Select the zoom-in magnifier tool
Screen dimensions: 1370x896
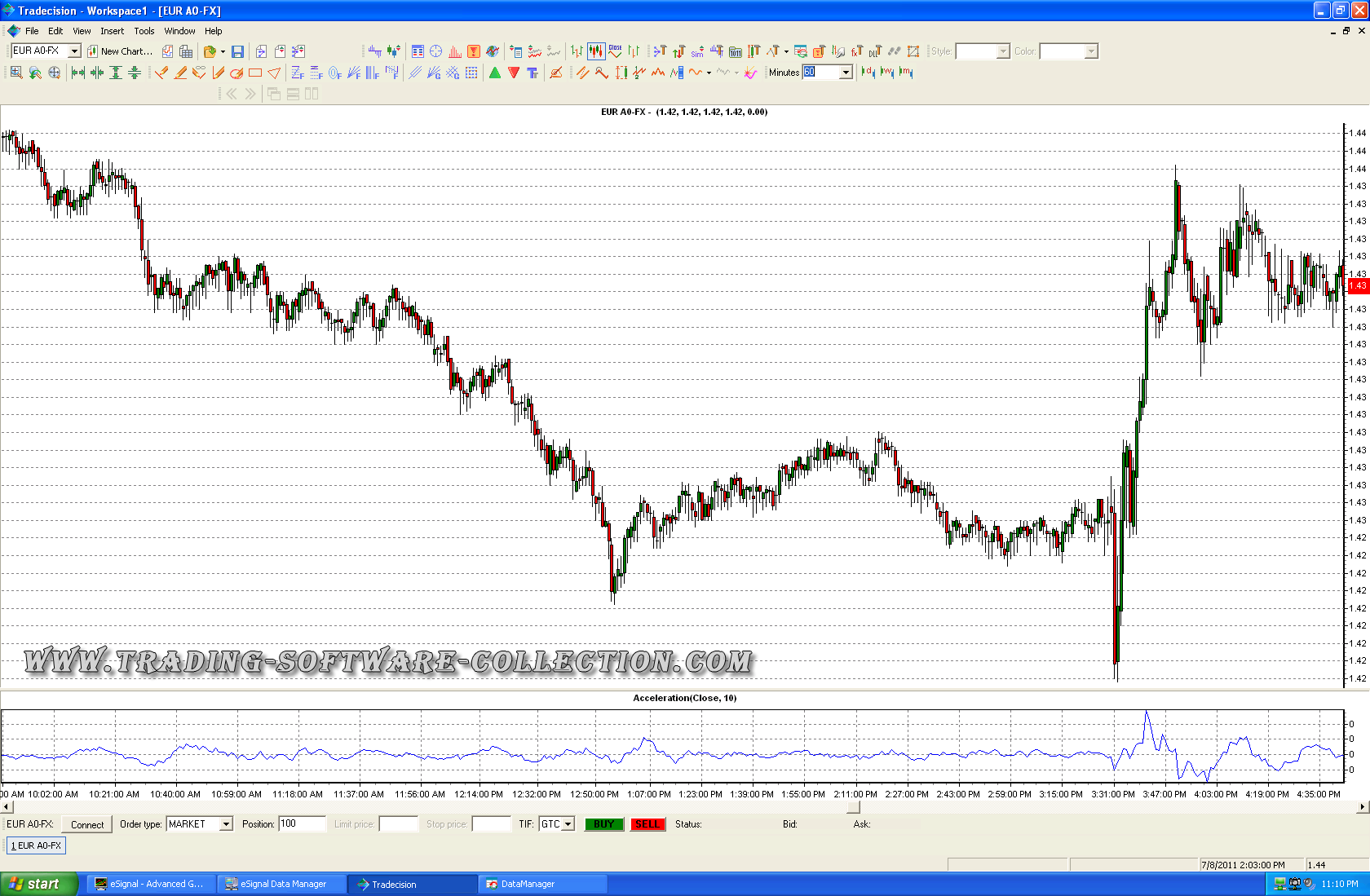pos(16,73)
